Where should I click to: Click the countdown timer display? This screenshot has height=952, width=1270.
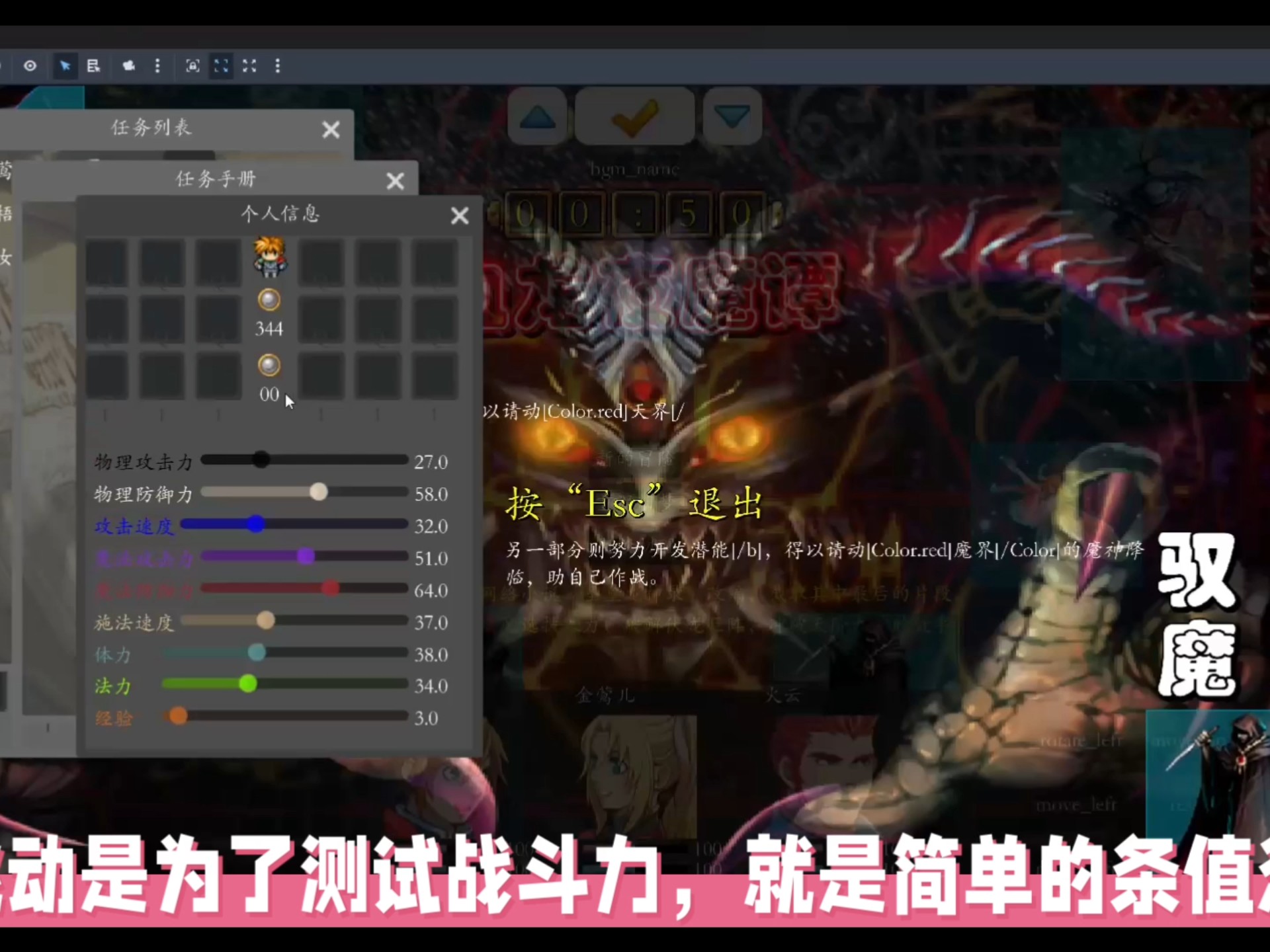click(x=635, y=214)
